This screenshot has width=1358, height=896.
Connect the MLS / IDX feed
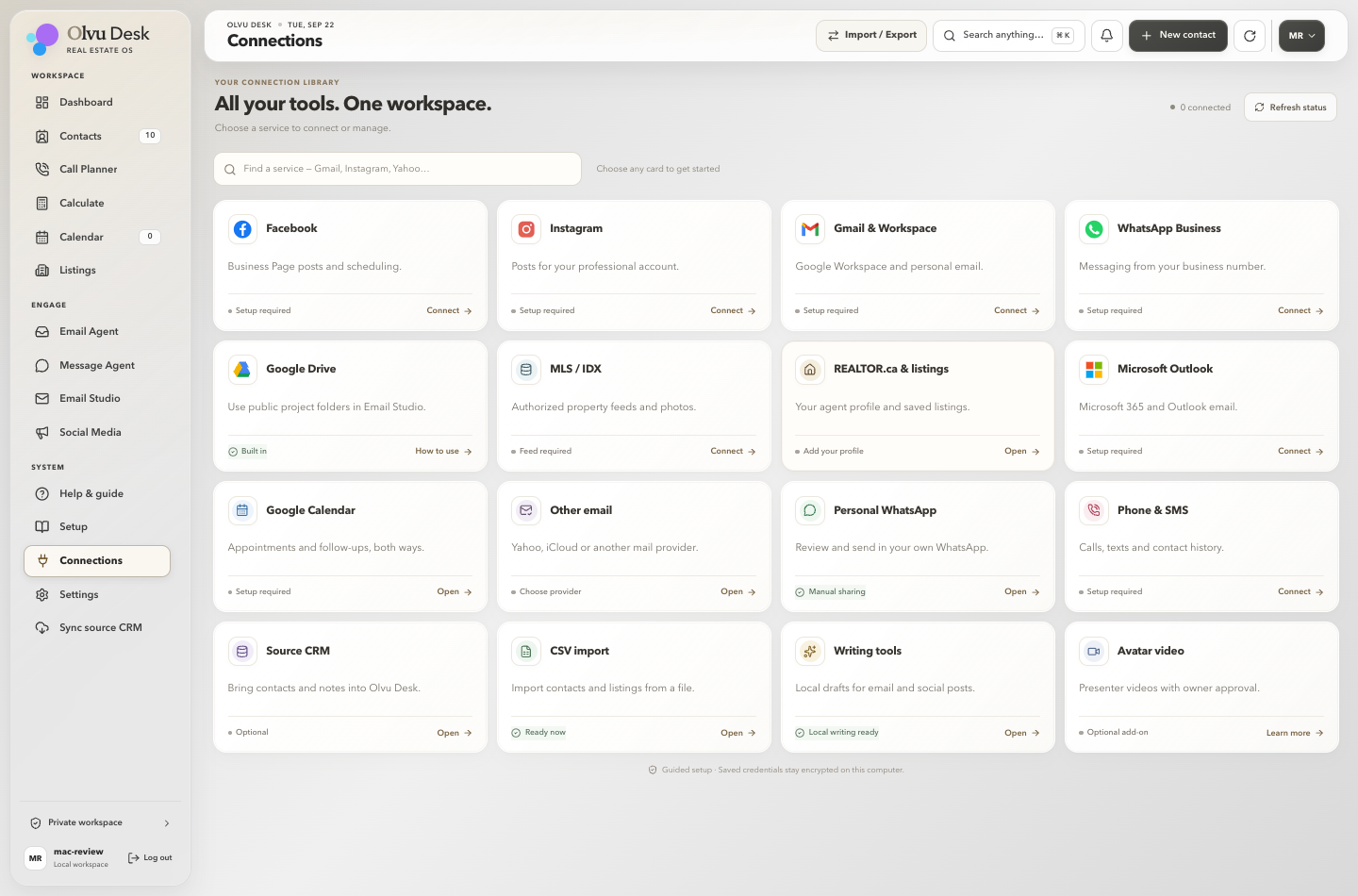[x=733, y=452]
